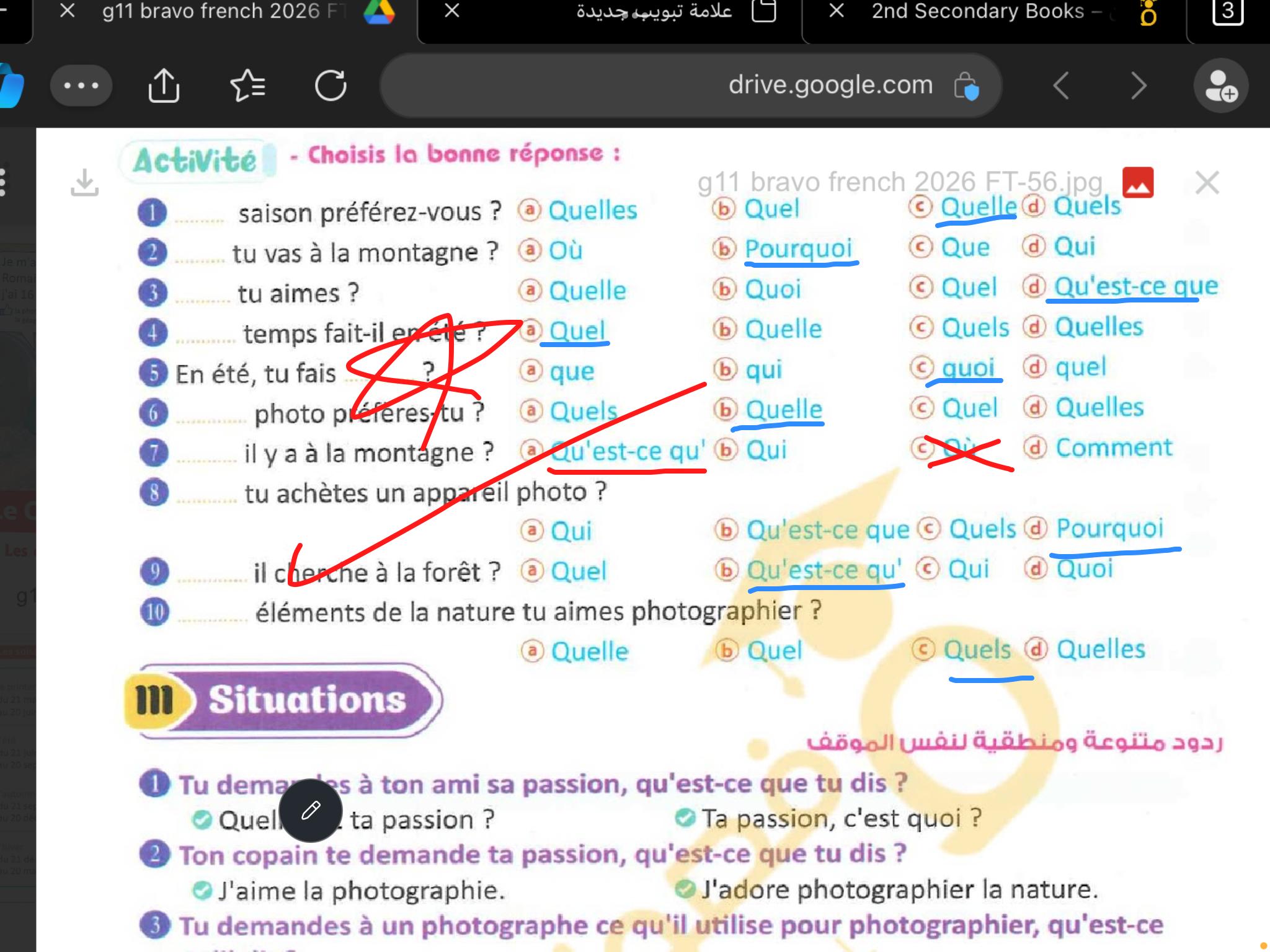Image resolution: width=1270 pixels, height=952 pixels.
Task: Open the add profile person icon
Action: (1220, 86)
